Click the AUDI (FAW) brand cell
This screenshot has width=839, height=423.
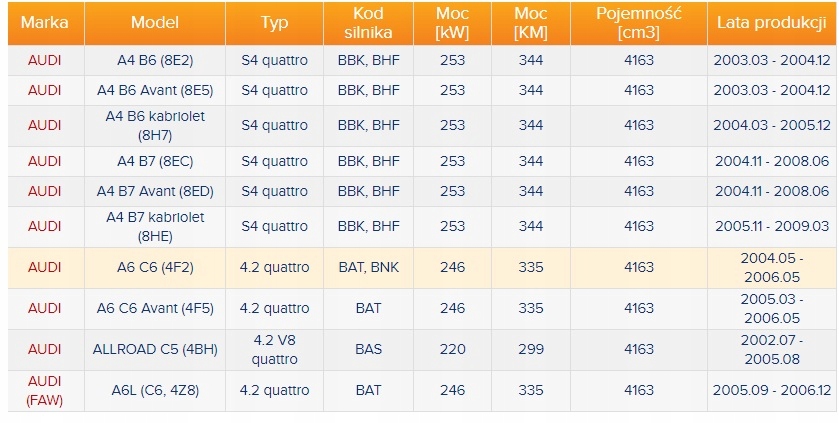[x=44, y=390]
